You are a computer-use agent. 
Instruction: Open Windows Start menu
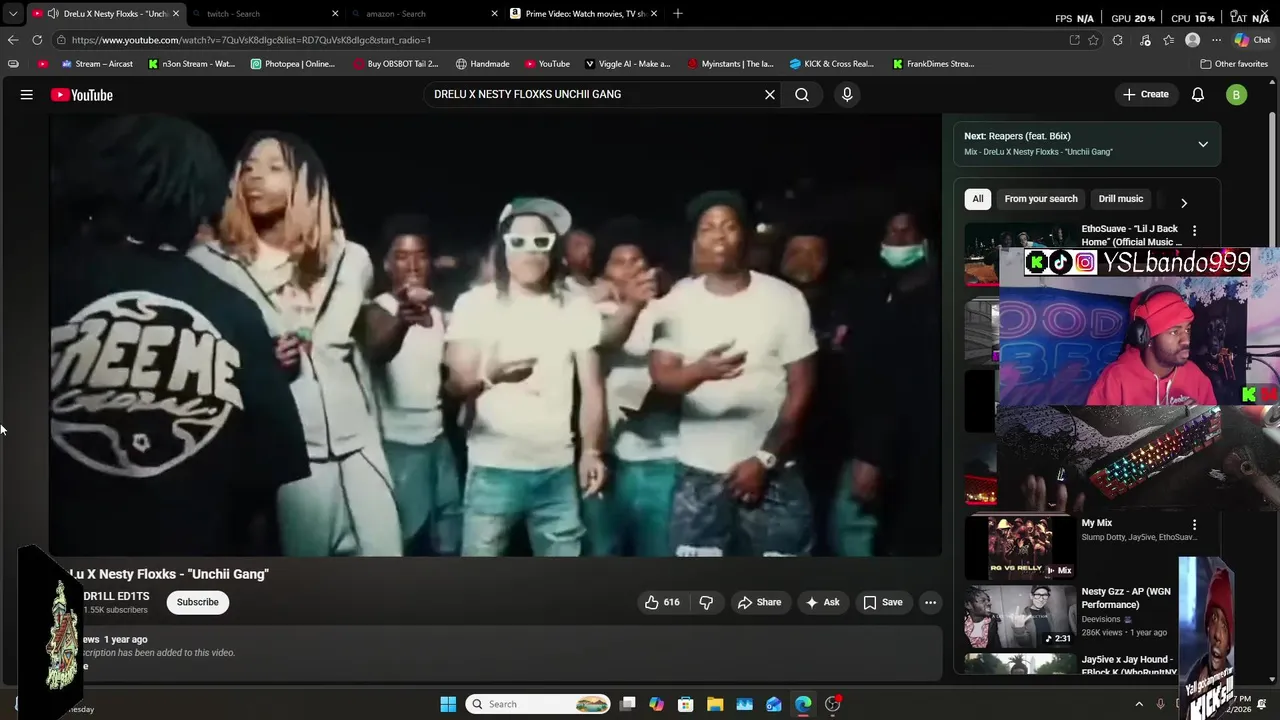click(x=448, y=704)
